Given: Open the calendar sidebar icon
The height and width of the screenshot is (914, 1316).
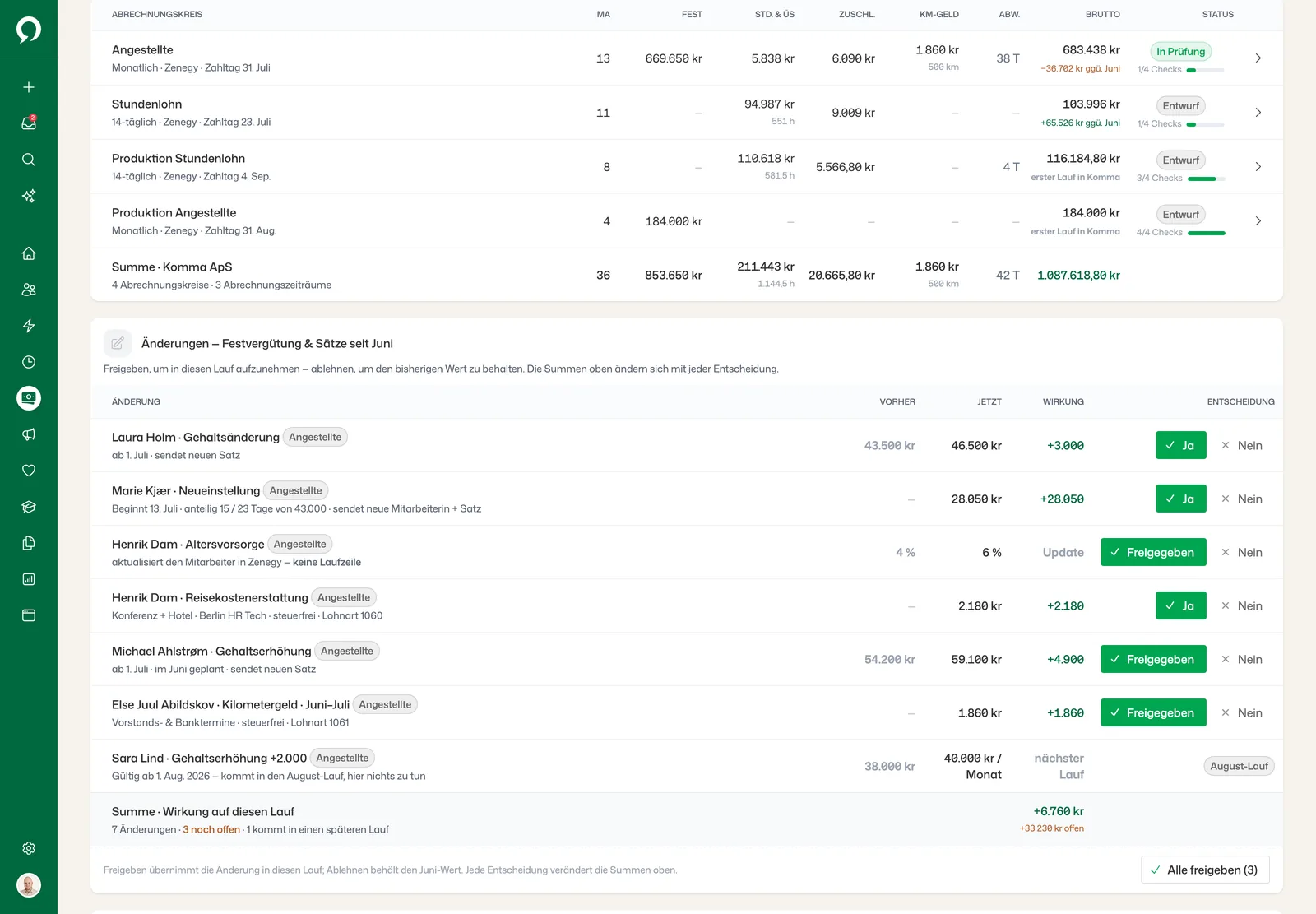Looking at the screenshot, I should pyautogui.click(x=29, y=615).
